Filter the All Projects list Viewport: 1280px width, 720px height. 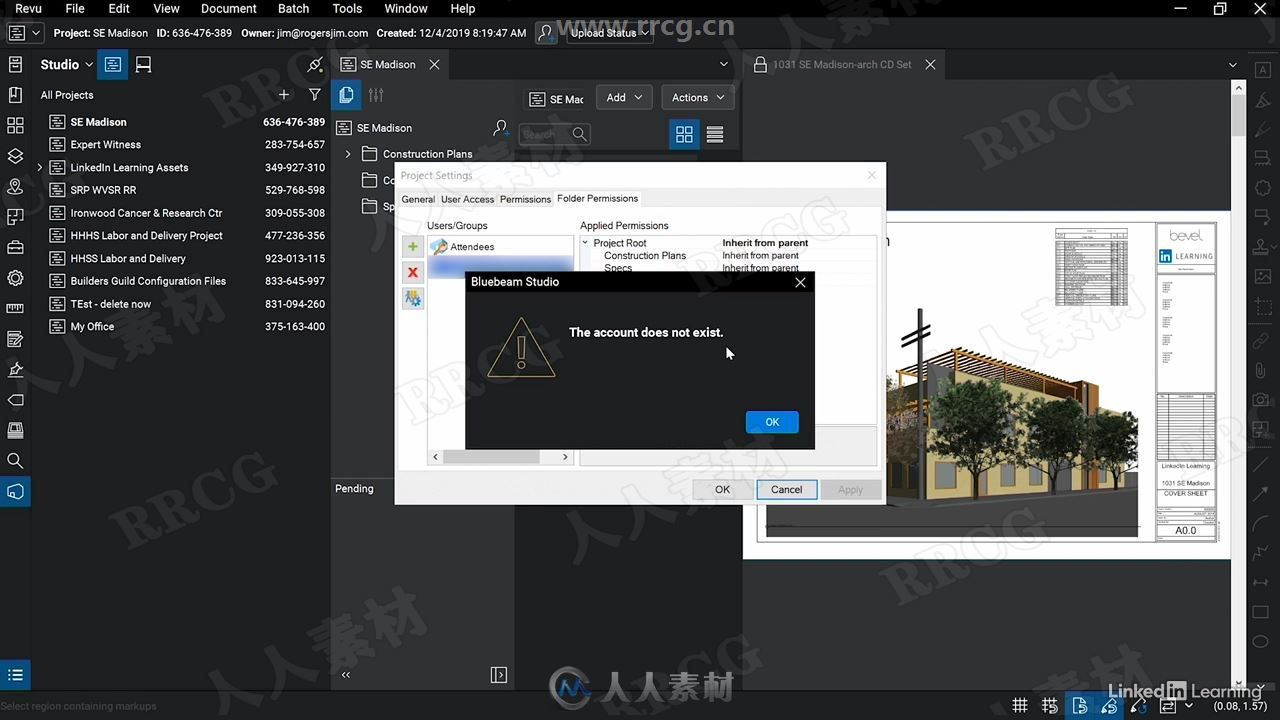[x=315, y=95]
